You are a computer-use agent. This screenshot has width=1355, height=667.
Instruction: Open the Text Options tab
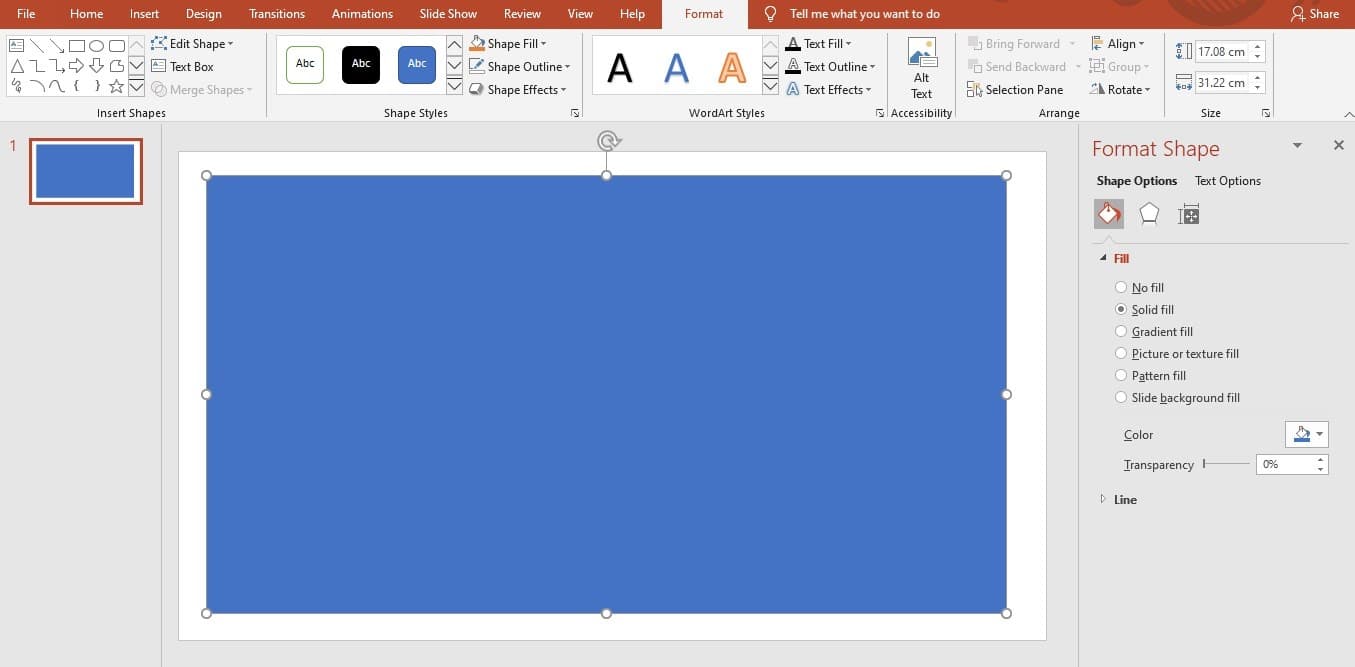[1227, 181]
